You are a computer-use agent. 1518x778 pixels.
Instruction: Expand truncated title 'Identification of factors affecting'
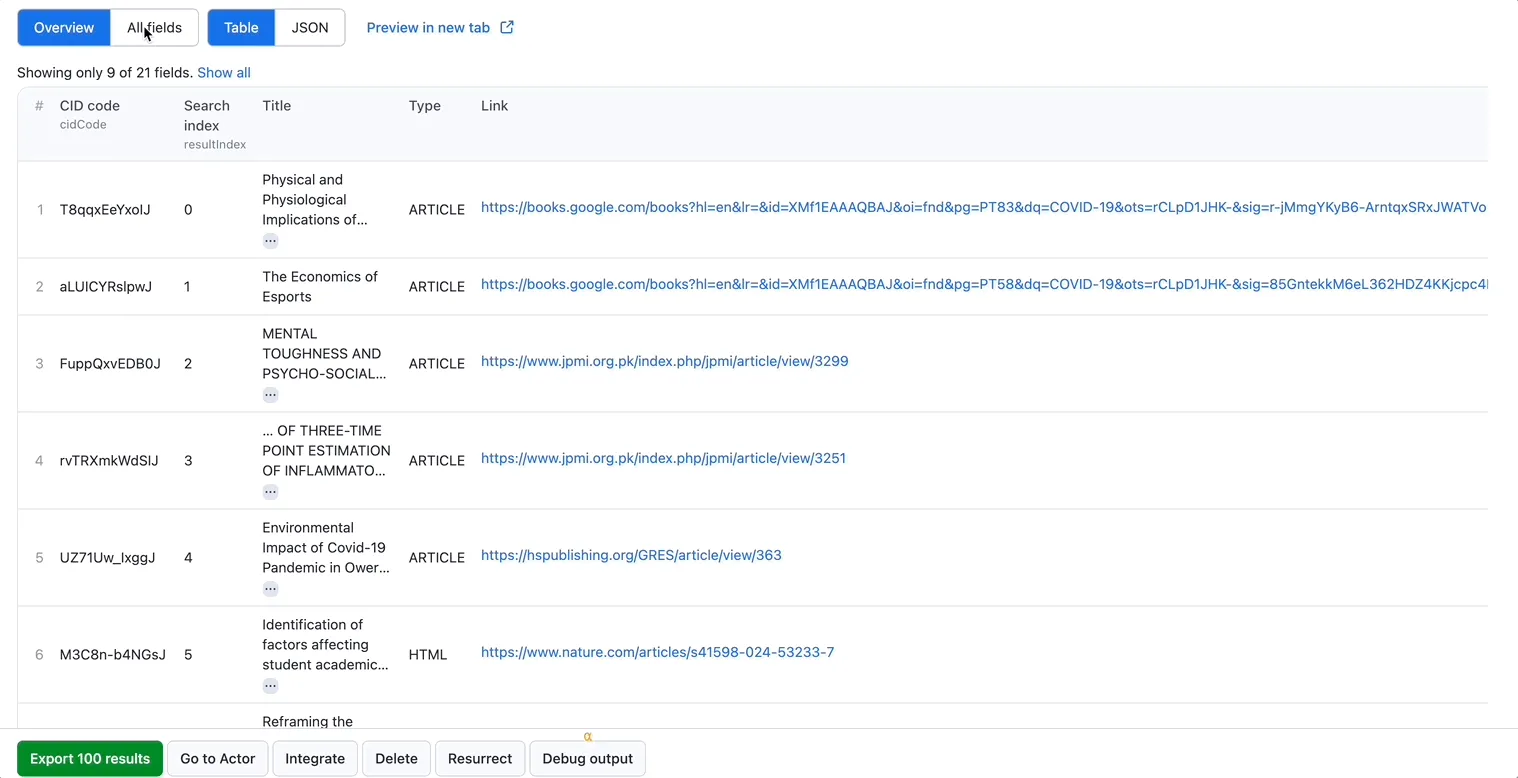point(270,686)
